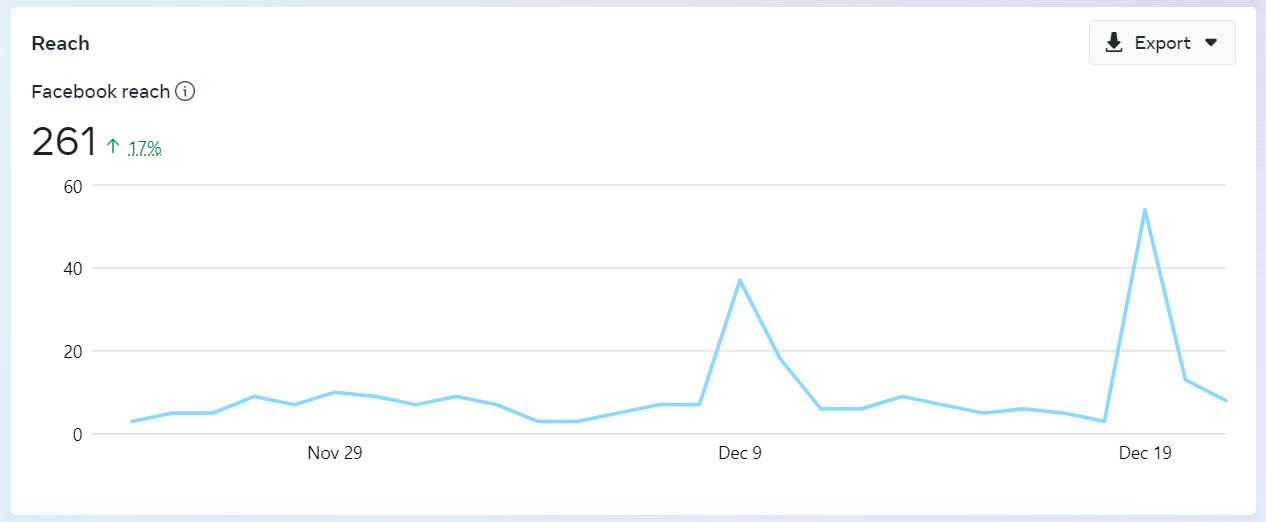Screen dimensions: 1266x522
Task: Click the 261 total reach number
Action: [x=64, y=142]
